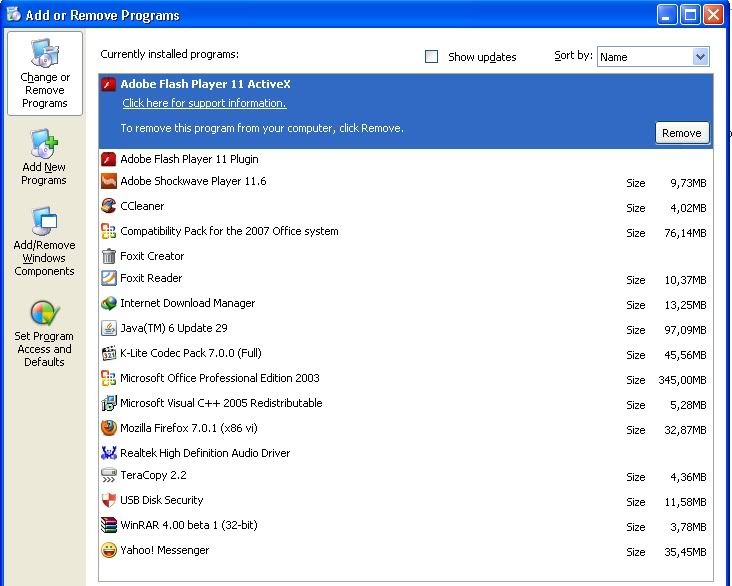Image resolution: width=732 pixels, height=586 pixels.
Task: Select the Java(TM) 6 Update 29 icon
Action: [x=109, y=328]
